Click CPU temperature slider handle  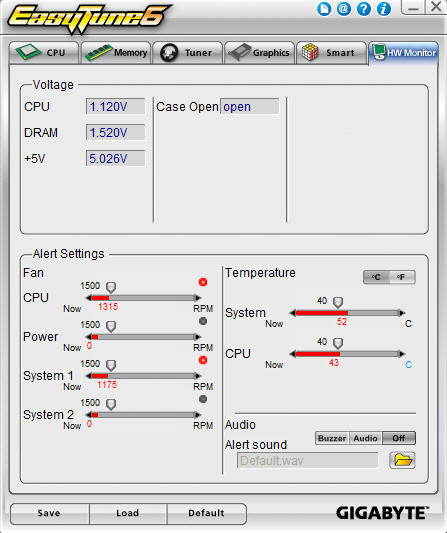tap(338, 343)
